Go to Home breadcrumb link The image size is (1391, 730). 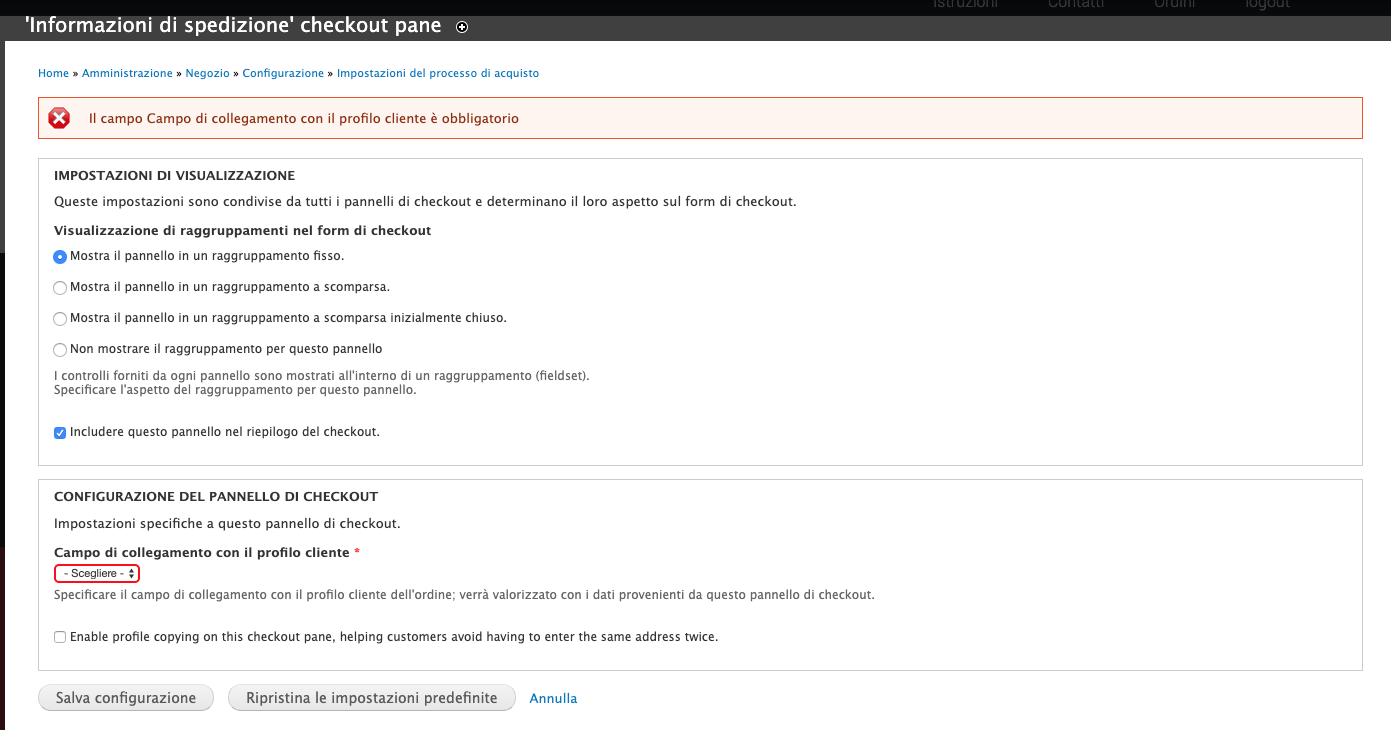(x=53, y=73)
